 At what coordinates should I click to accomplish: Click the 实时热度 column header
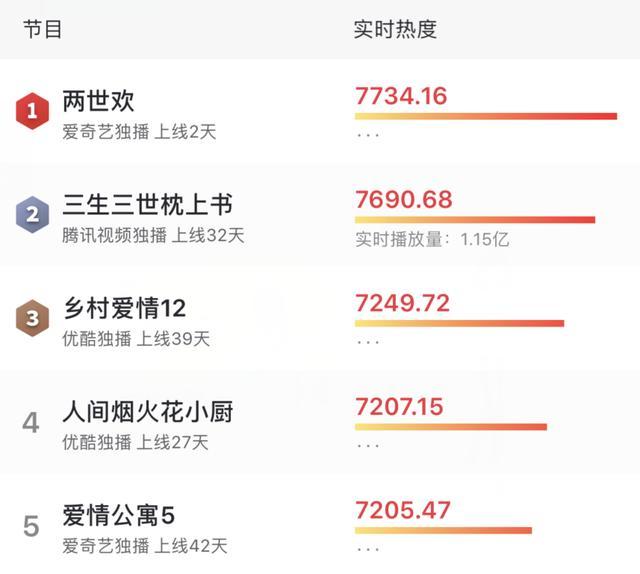click(x=395, y=29)
